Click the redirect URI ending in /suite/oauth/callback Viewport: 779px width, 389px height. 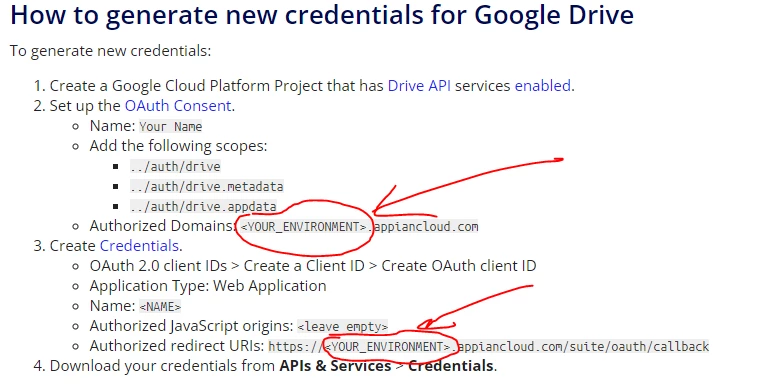click(x=489, y=346)
